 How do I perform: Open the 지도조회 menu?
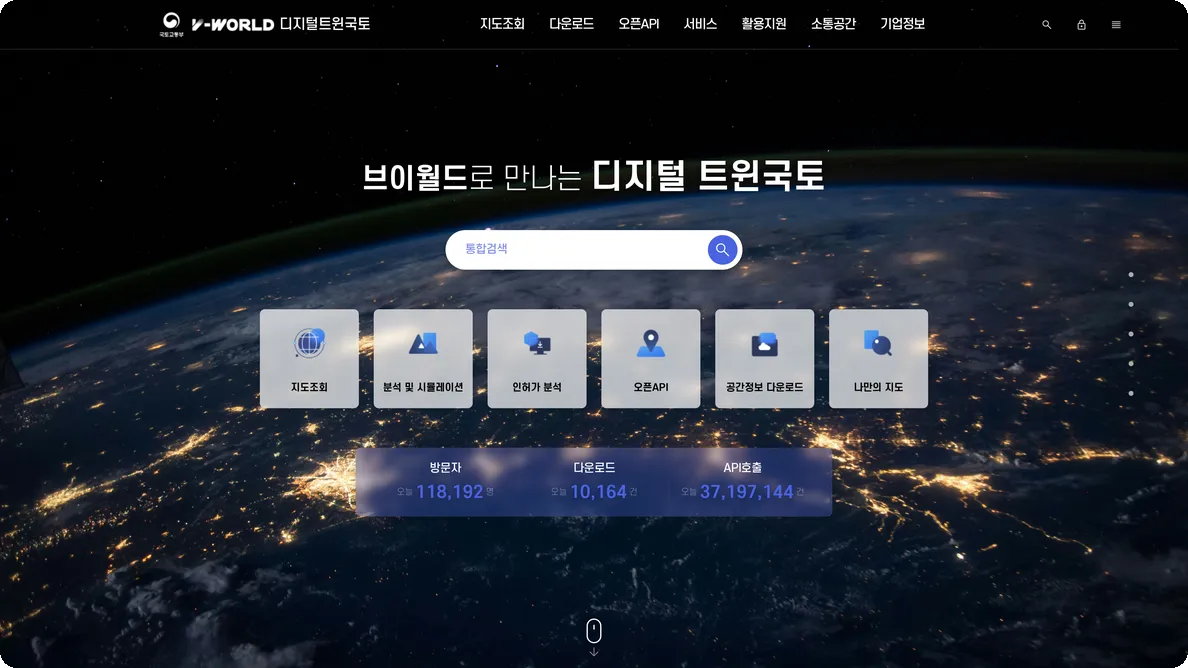(502, 24)
